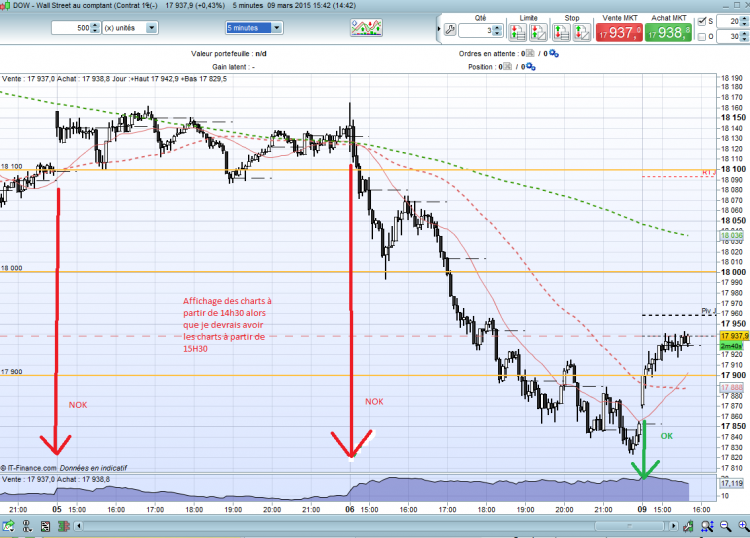Image resolution: width=750 pixels, height=538 pixels.
Task: Uncheck the S stop checkbox
Action: click(x=702, y=22)
